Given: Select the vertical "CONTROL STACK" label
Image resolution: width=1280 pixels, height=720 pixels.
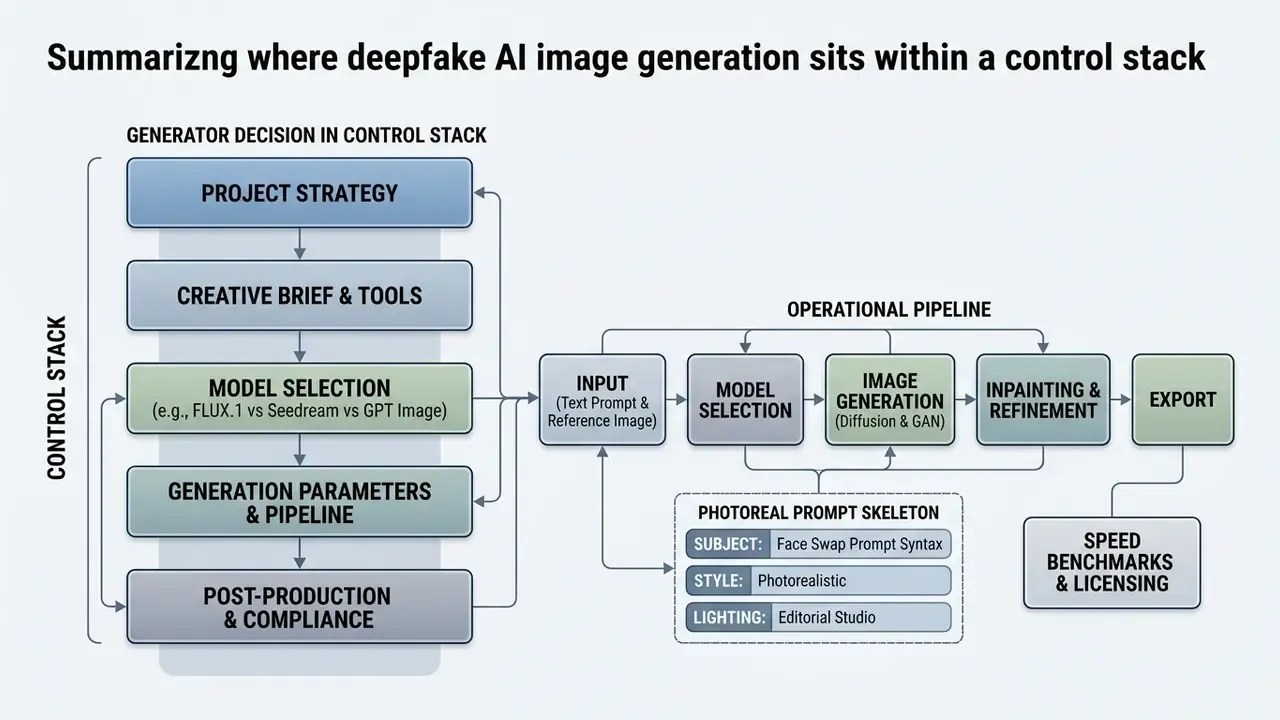Looking at the screenshot, I should click(x=57, y=398).
